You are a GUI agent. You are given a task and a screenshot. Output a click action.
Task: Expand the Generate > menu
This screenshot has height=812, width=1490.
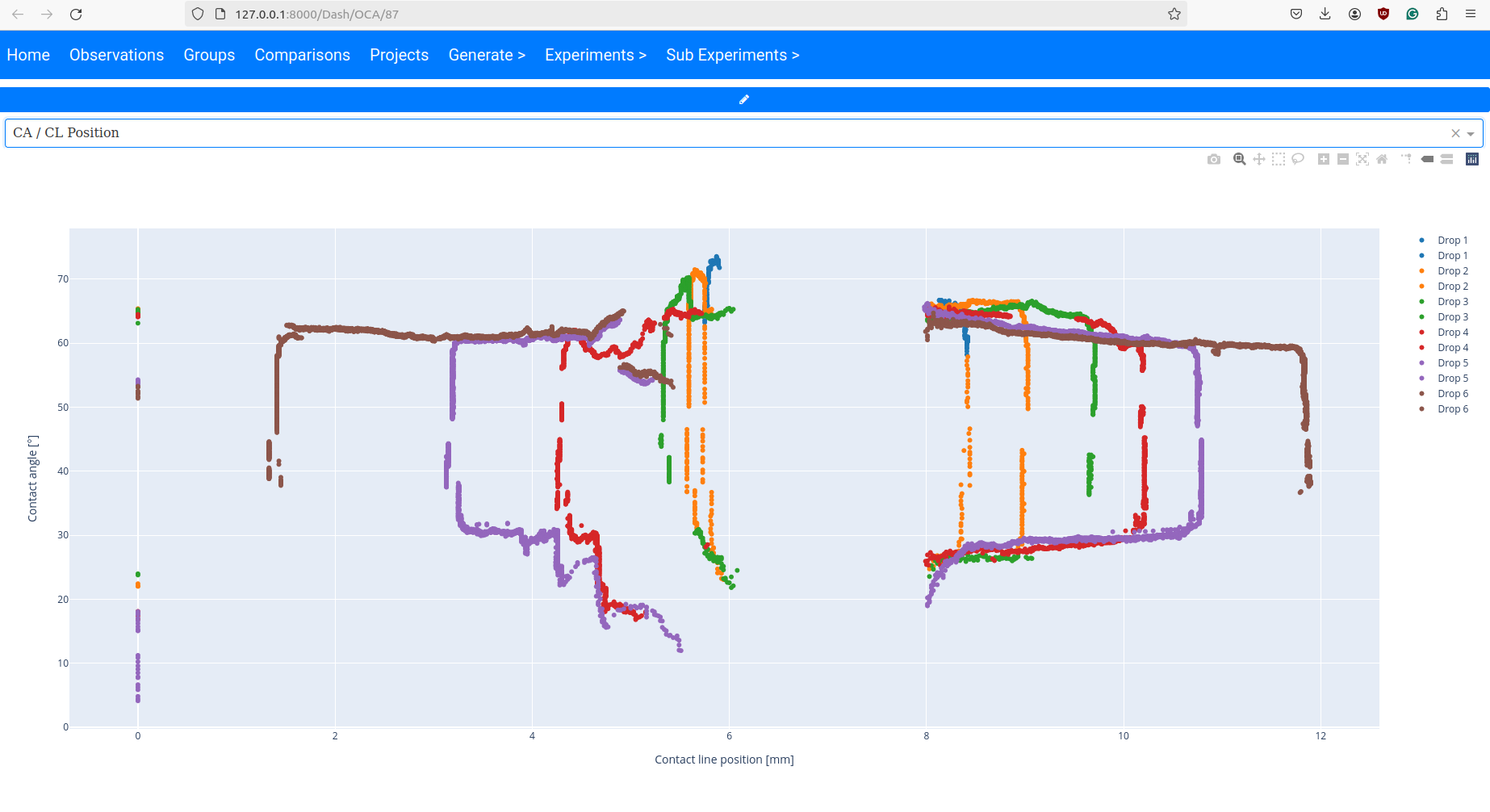(x=487, y=55)
